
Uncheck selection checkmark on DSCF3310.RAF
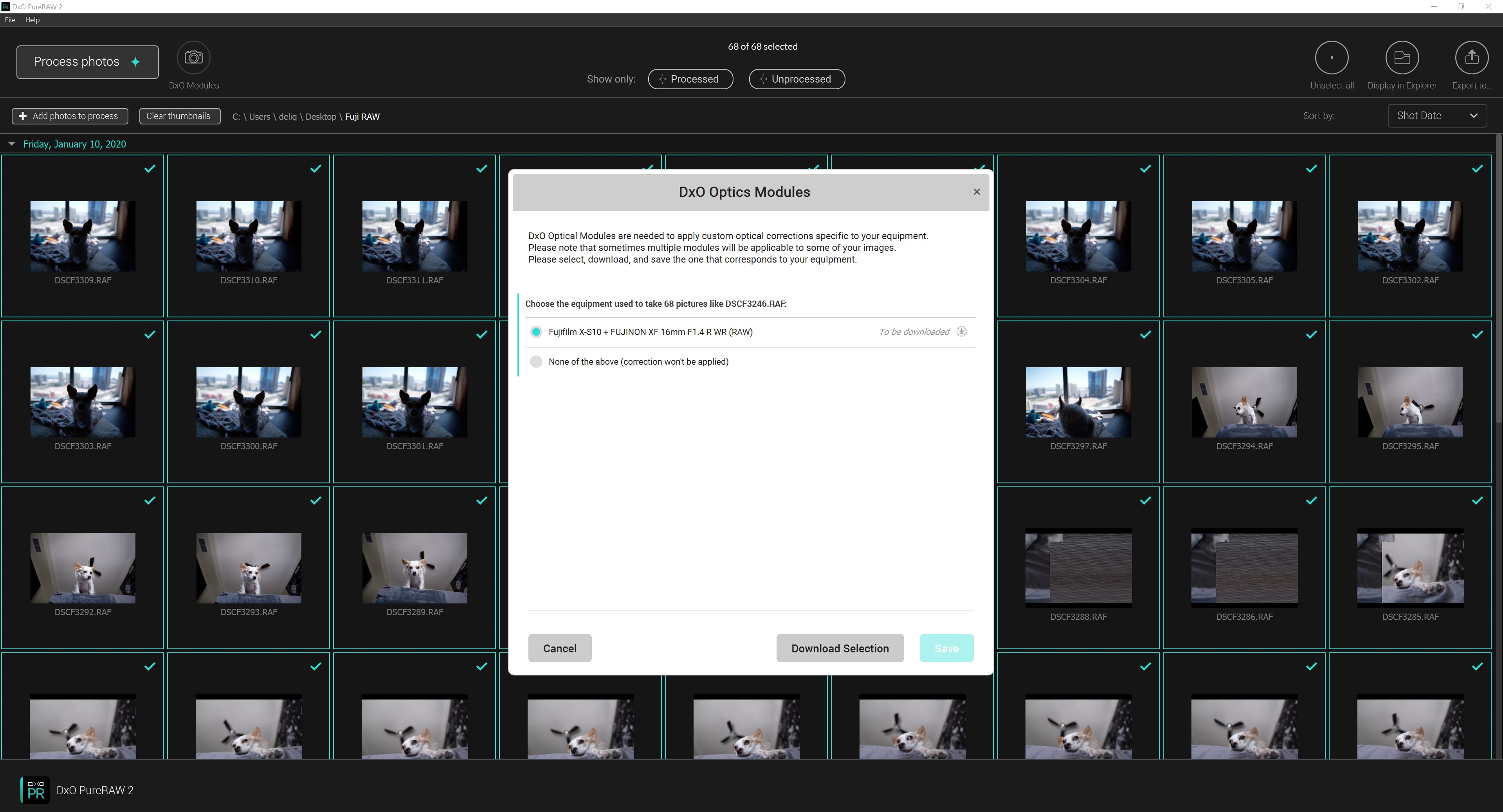pyautogui.click(x=315, y=169)
